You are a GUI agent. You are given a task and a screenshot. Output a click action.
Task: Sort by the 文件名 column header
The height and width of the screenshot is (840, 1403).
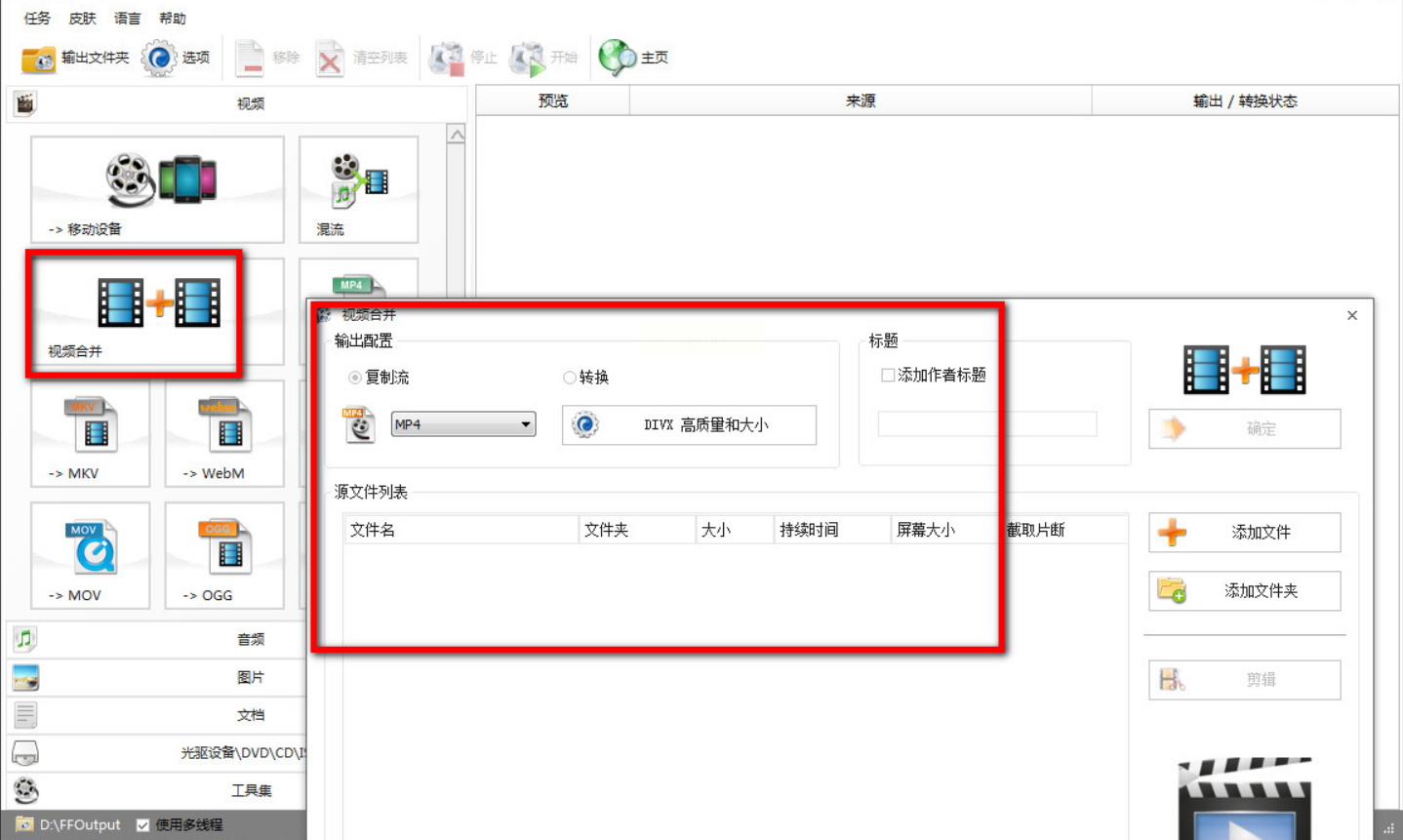461,530
